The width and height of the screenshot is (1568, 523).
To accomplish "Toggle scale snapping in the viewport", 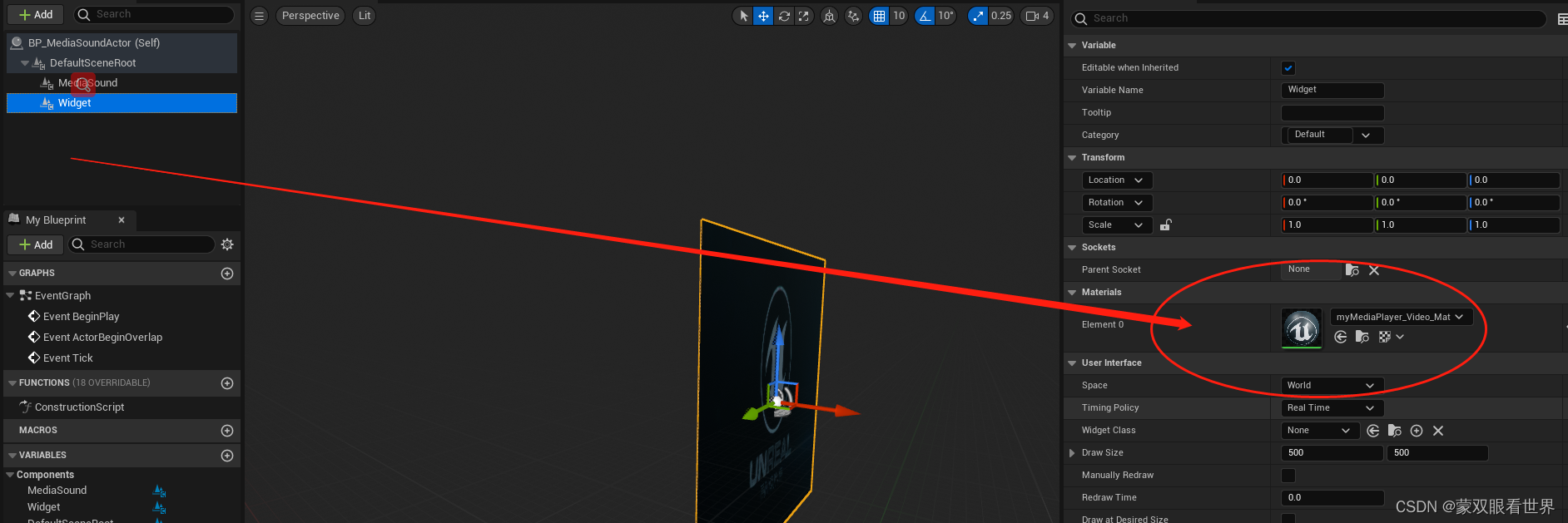I will point(978,16).
